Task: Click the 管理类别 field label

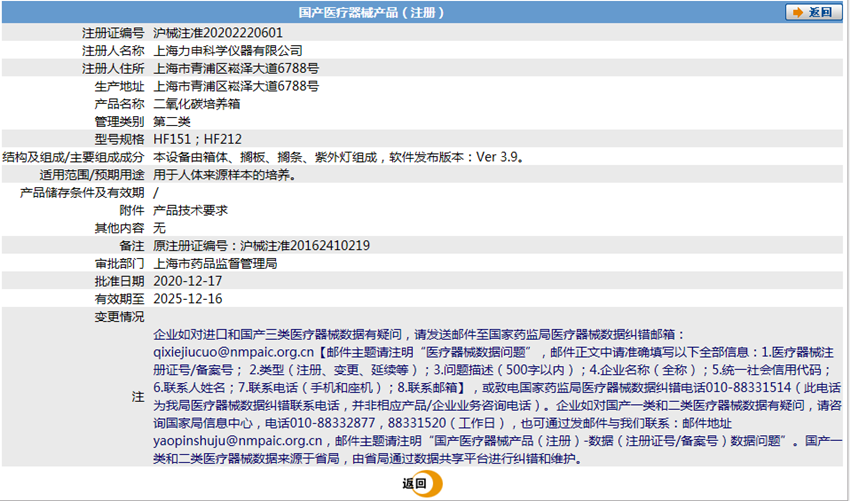Action: 119,121
